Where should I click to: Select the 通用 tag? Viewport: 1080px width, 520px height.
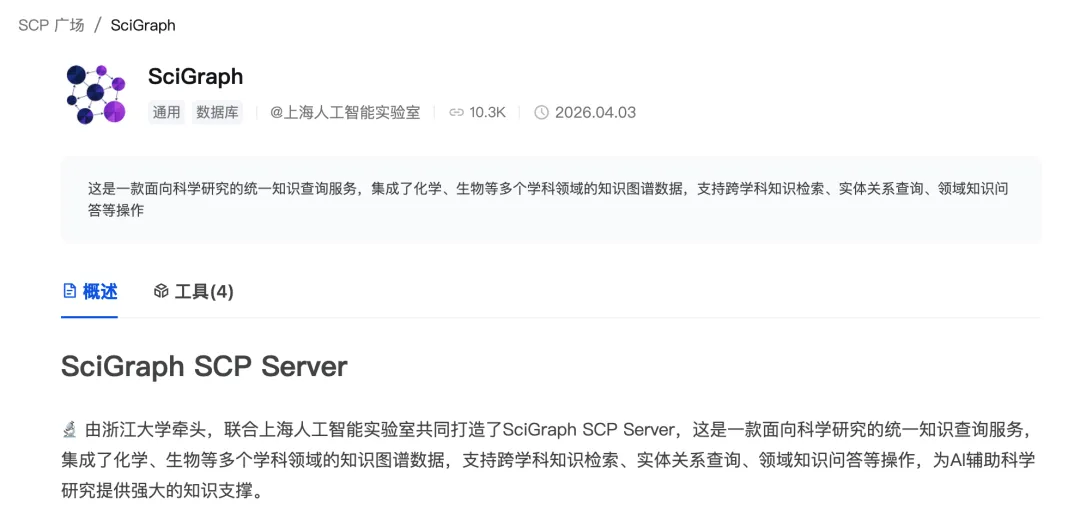click(x=166, y=112)
